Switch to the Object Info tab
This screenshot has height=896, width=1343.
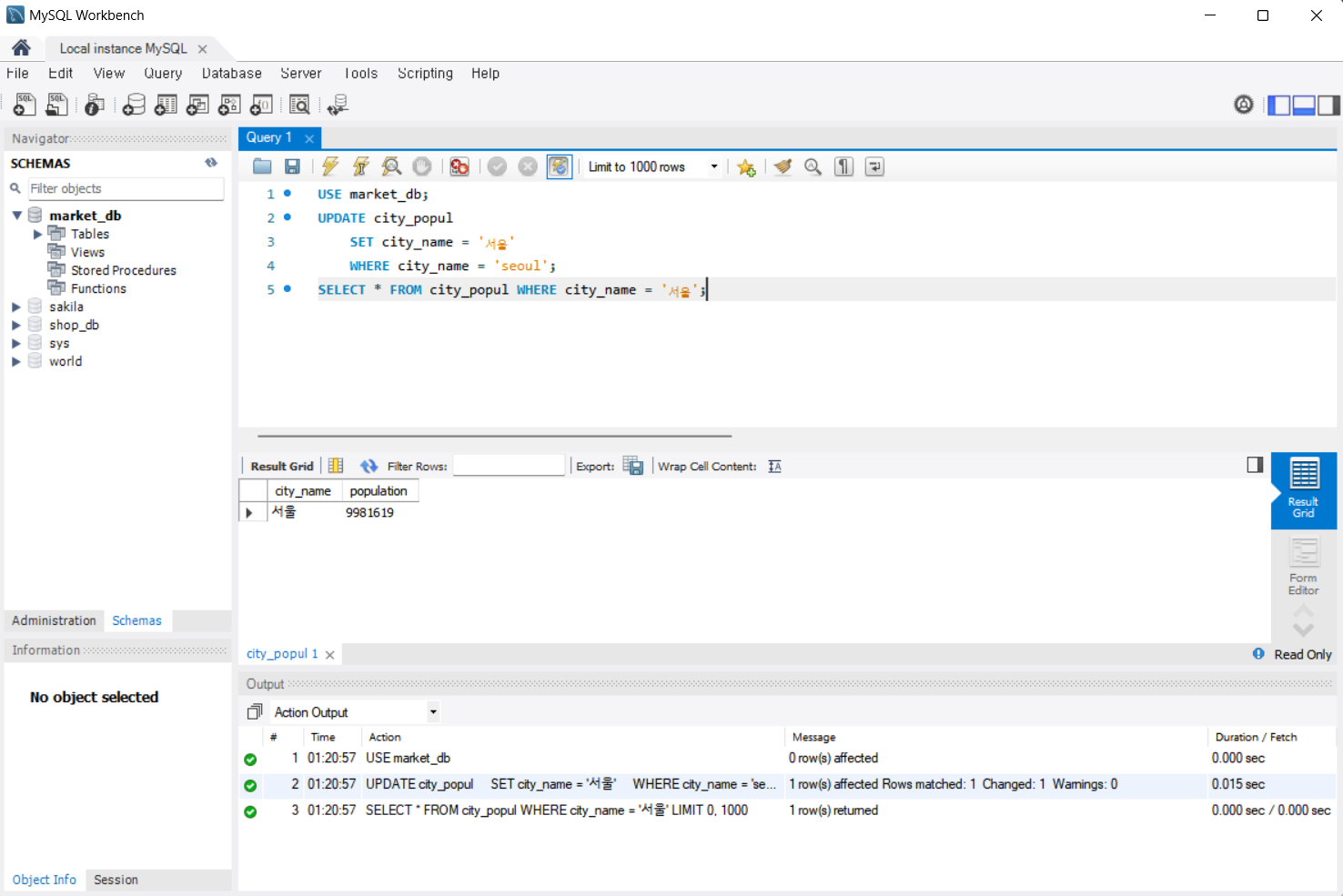44,880
